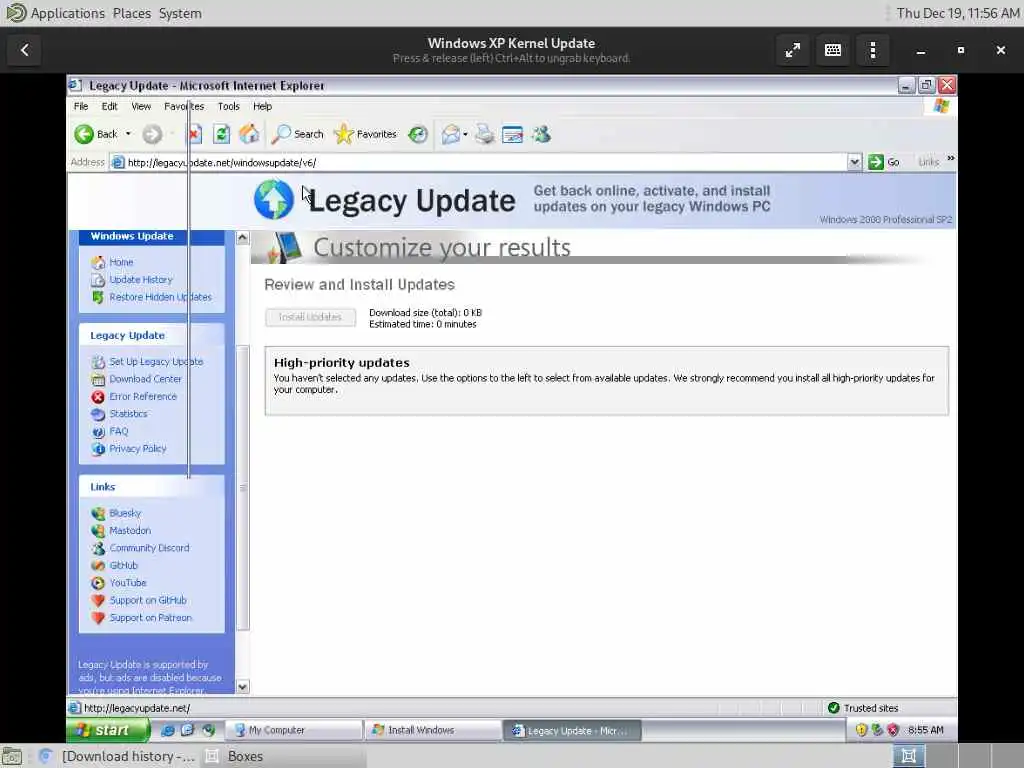Switch to My Computer taskbar window
This screenshot has width=1024, height=768.
[293, 730]
